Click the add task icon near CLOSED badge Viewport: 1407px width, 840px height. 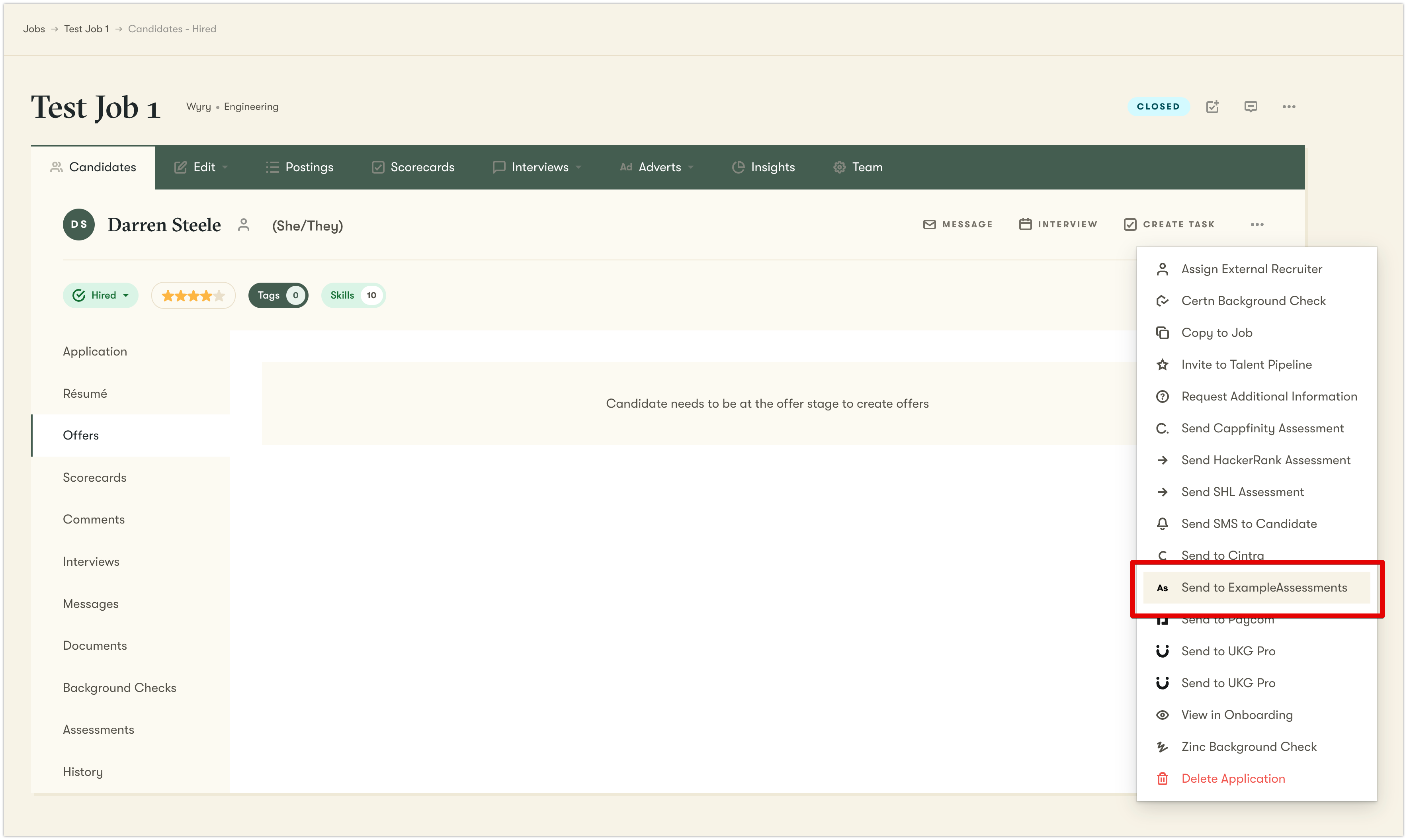1212,106
